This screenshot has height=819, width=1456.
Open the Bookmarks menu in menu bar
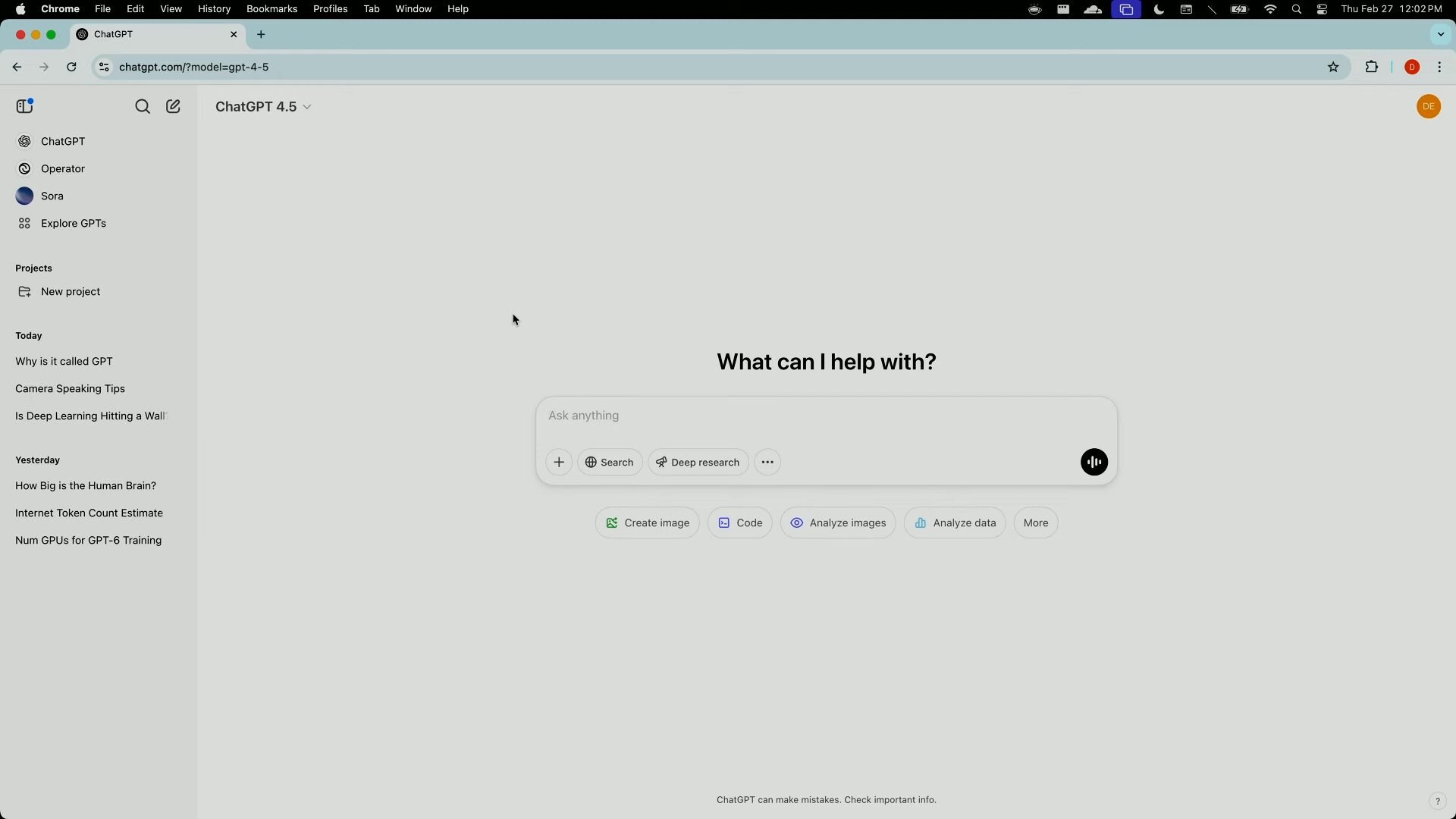(x=271, y=9)
